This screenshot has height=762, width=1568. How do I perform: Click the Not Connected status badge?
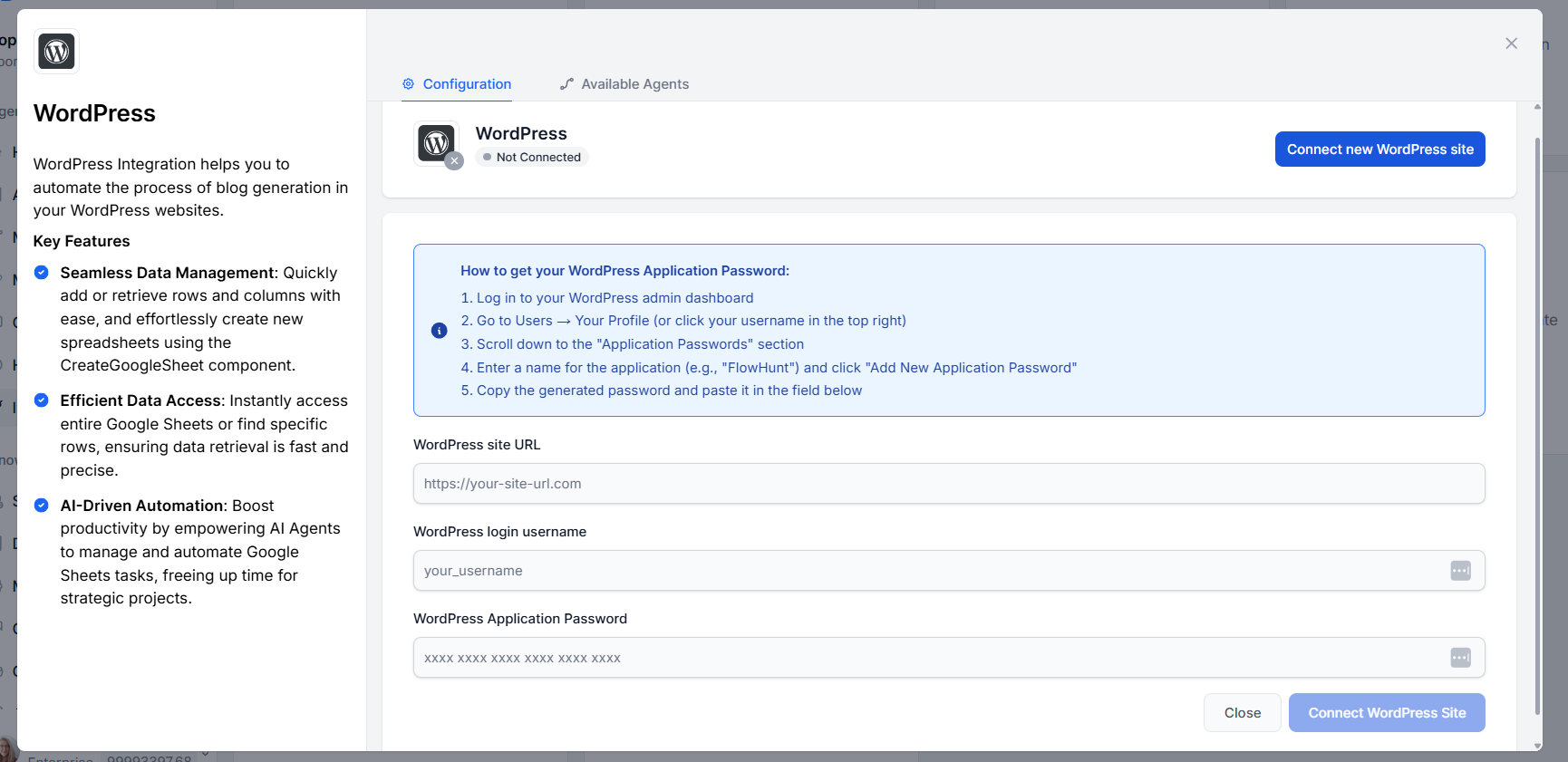coord(532,157)
